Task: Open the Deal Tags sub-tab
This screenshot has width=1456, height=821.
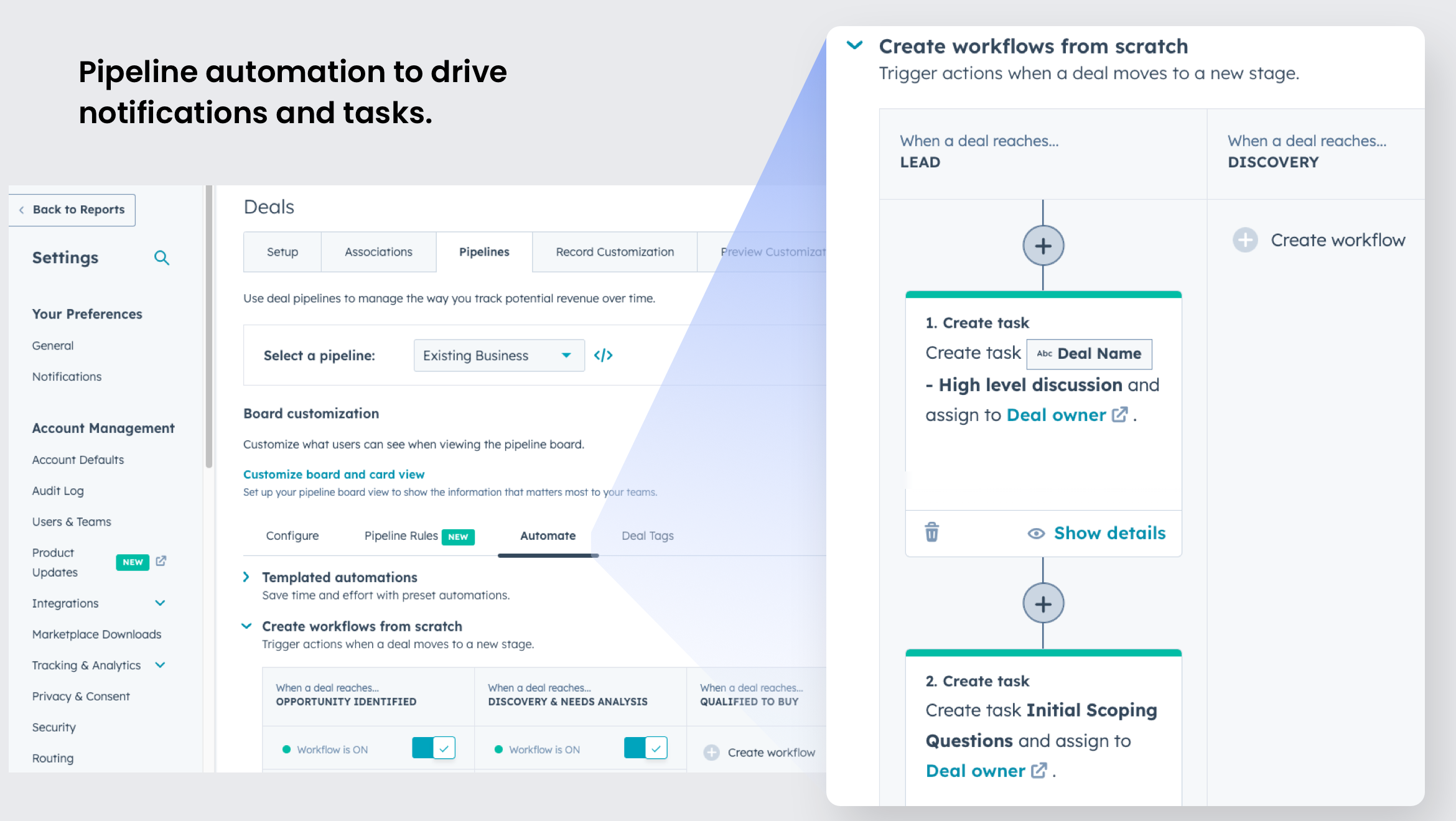Action: pos(648,536)
